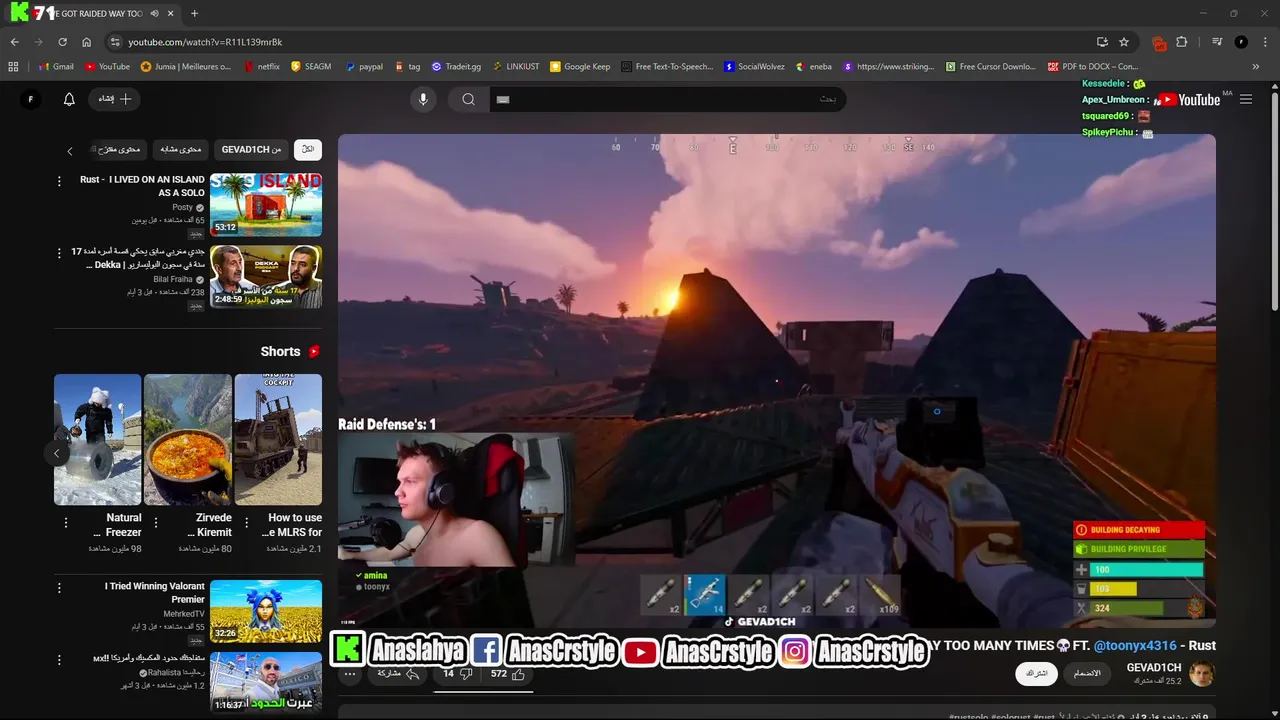The height and width of the screenshot is (720, 1280).
Task: Open the SEAGM bookmark
Action: [311, 67]
